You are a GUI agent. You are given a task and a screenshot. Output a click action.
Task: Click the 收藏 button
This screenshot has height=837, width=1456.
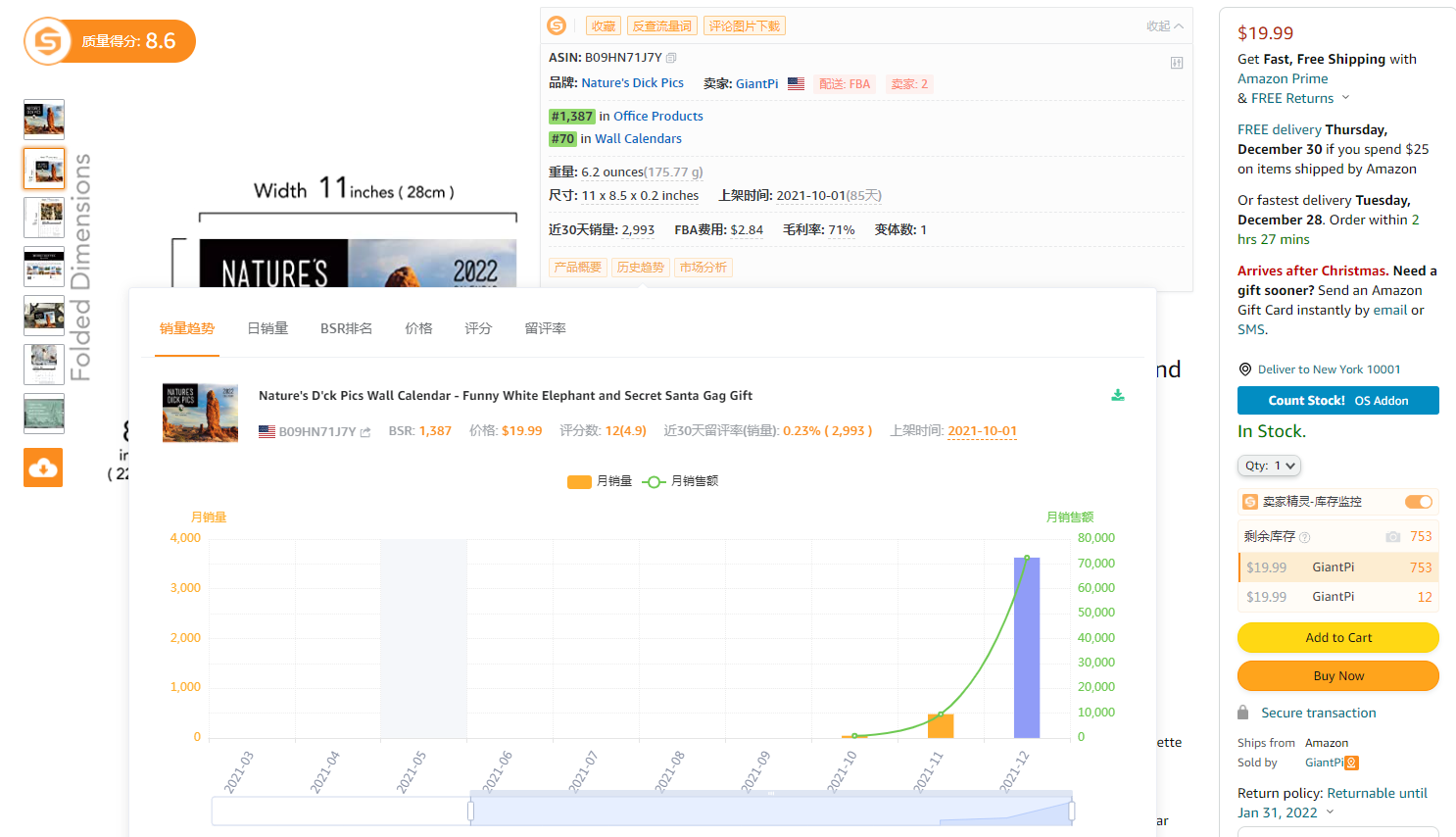(604, 26)
